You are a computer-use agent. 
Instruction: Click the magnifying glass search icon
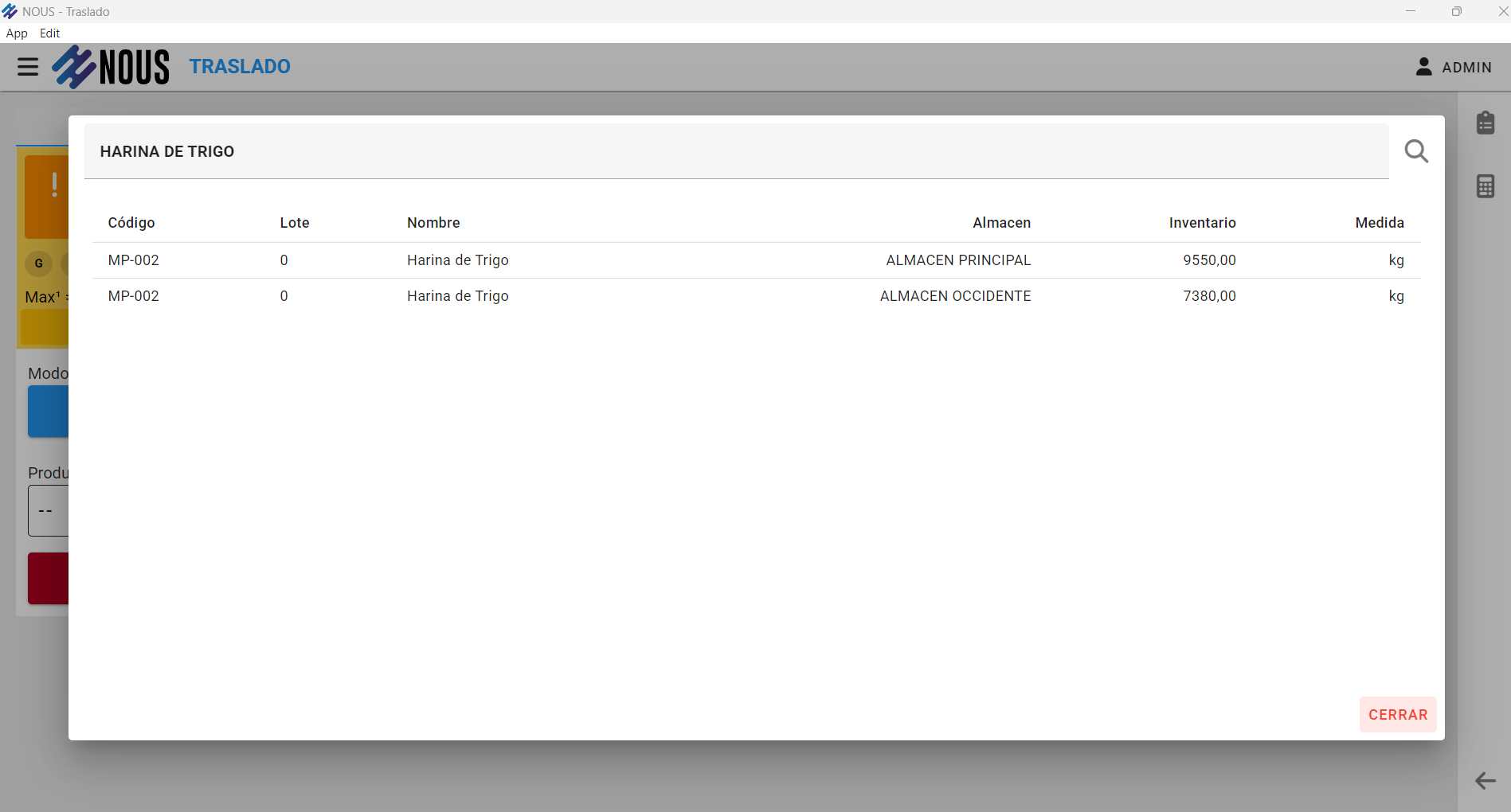(x=1415, y=151)
